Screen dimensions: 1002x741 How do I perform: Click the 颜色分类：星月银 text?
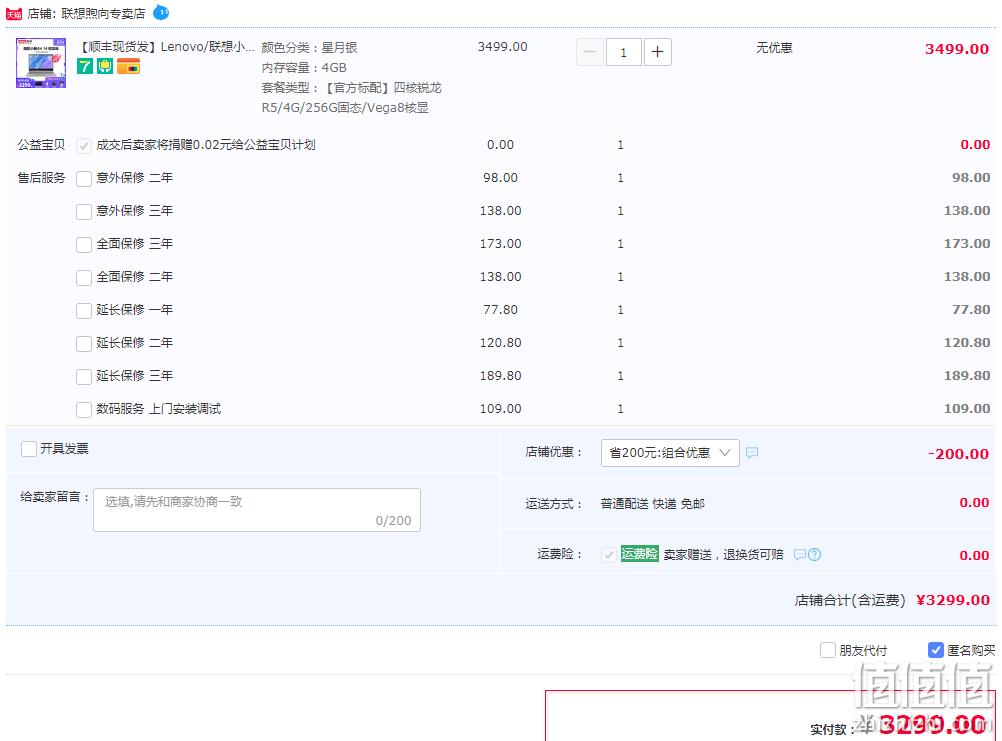point(309,47)
